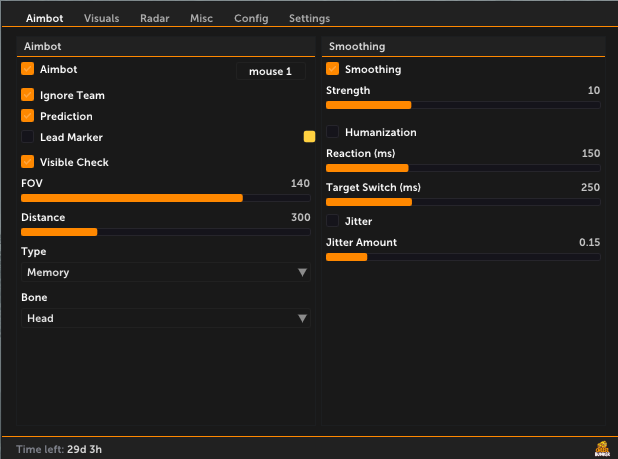618x459 pixels.
Task: Open the Type dropdown showing Memory
Action: coord(166,272)
